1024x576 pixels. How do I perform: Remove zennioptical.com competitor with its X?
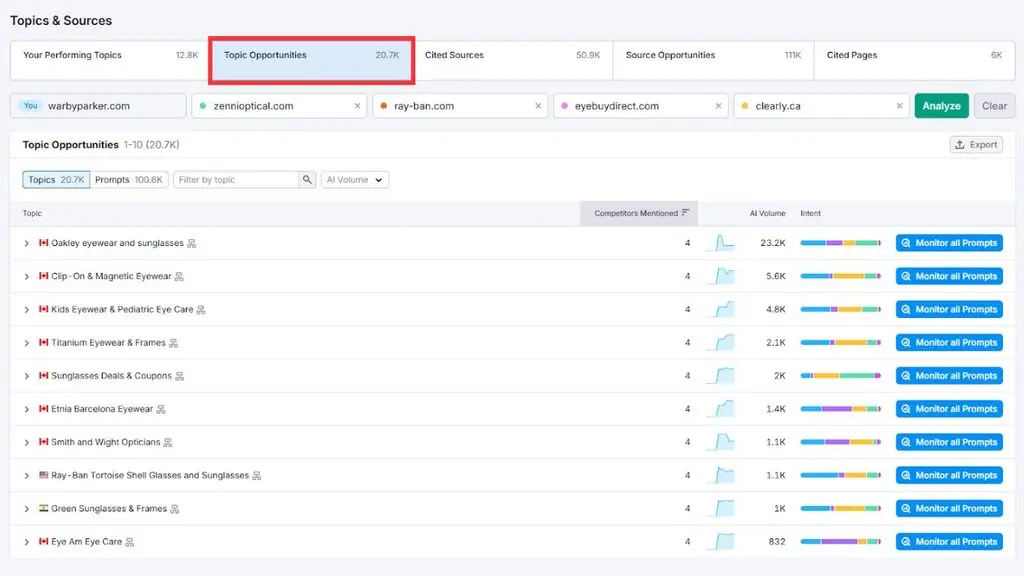pyautogui.click(x=357, y=106)
